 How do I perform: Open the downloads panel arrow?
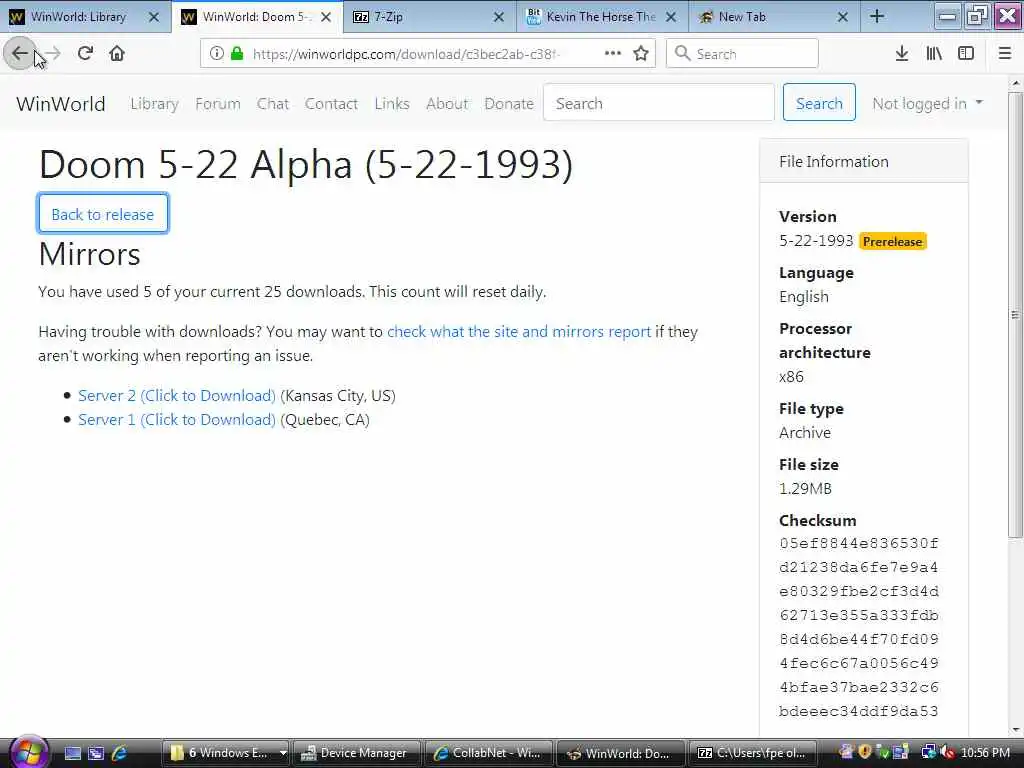point(901,54)
